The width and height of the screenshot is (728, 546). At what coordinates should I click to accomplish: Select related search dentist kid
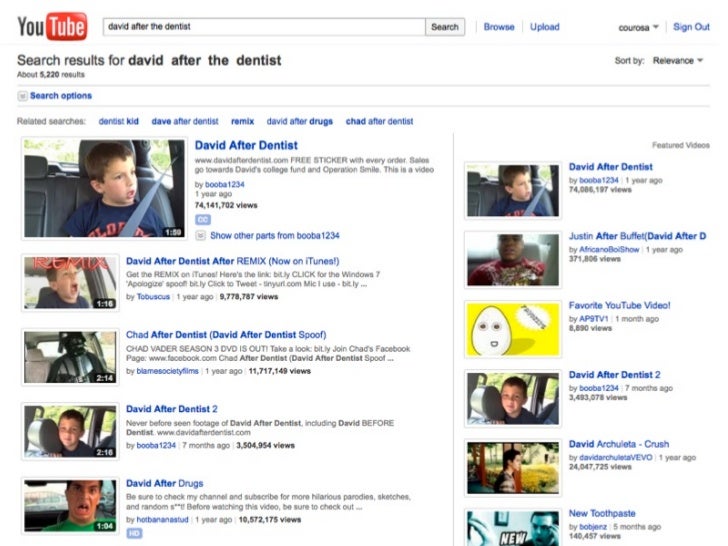tap(118, 121)
